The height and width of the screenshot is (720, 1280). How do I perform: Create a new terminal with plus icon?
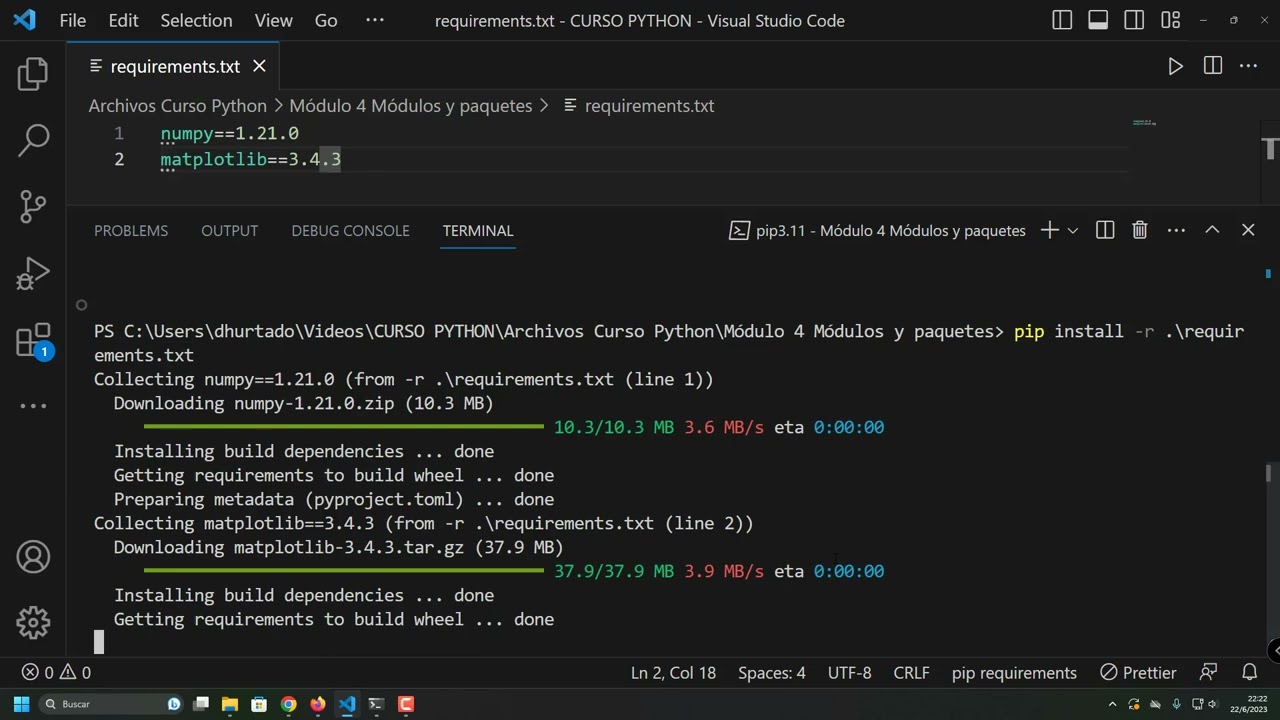(x=1049, y=230)
